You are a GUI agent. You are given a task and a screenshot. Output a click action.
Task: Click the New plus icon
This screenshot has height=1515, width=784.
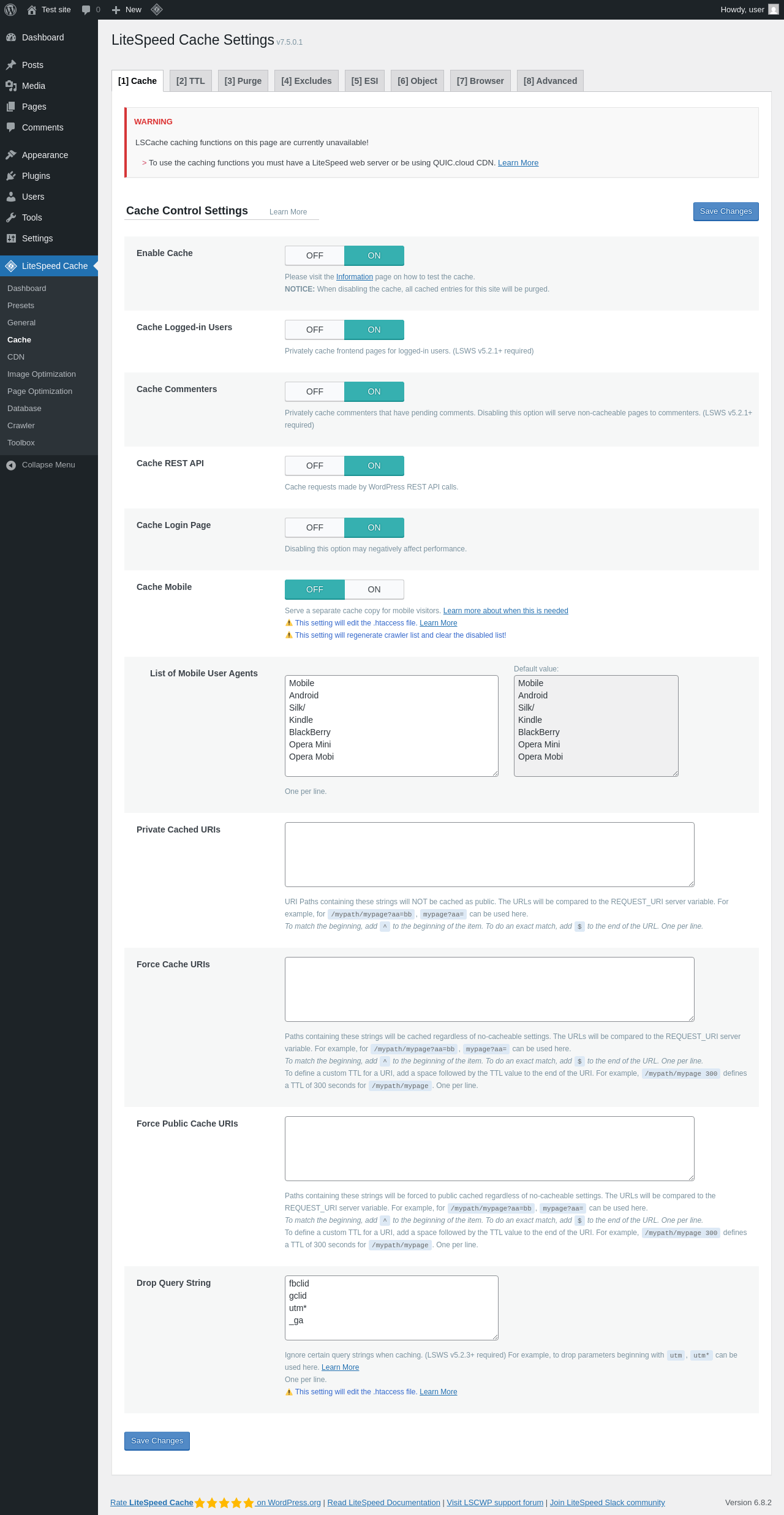point(116,10)
